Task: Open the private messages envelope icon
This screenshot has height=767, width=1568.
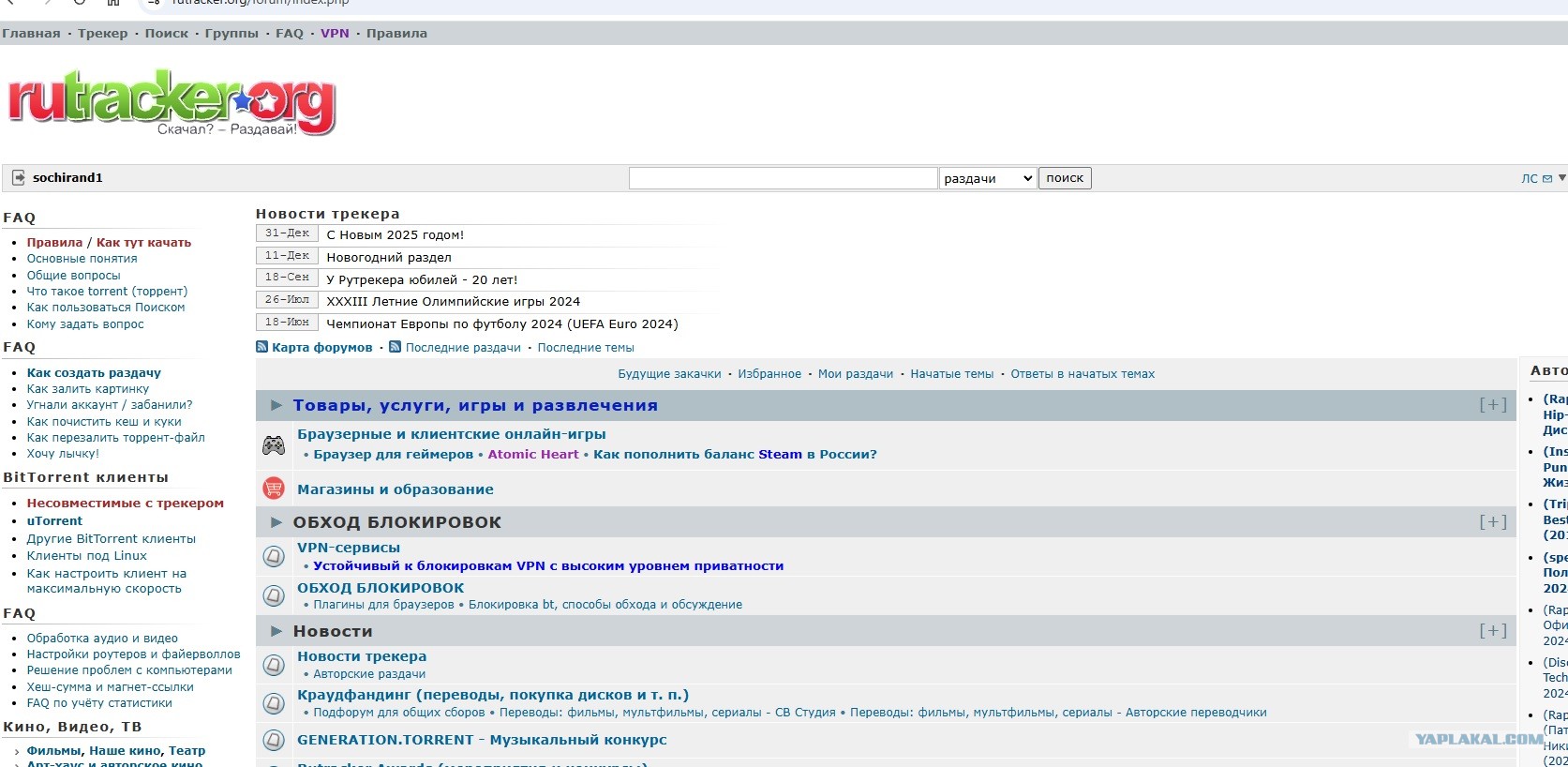Action: click(x=1547, y=178)
